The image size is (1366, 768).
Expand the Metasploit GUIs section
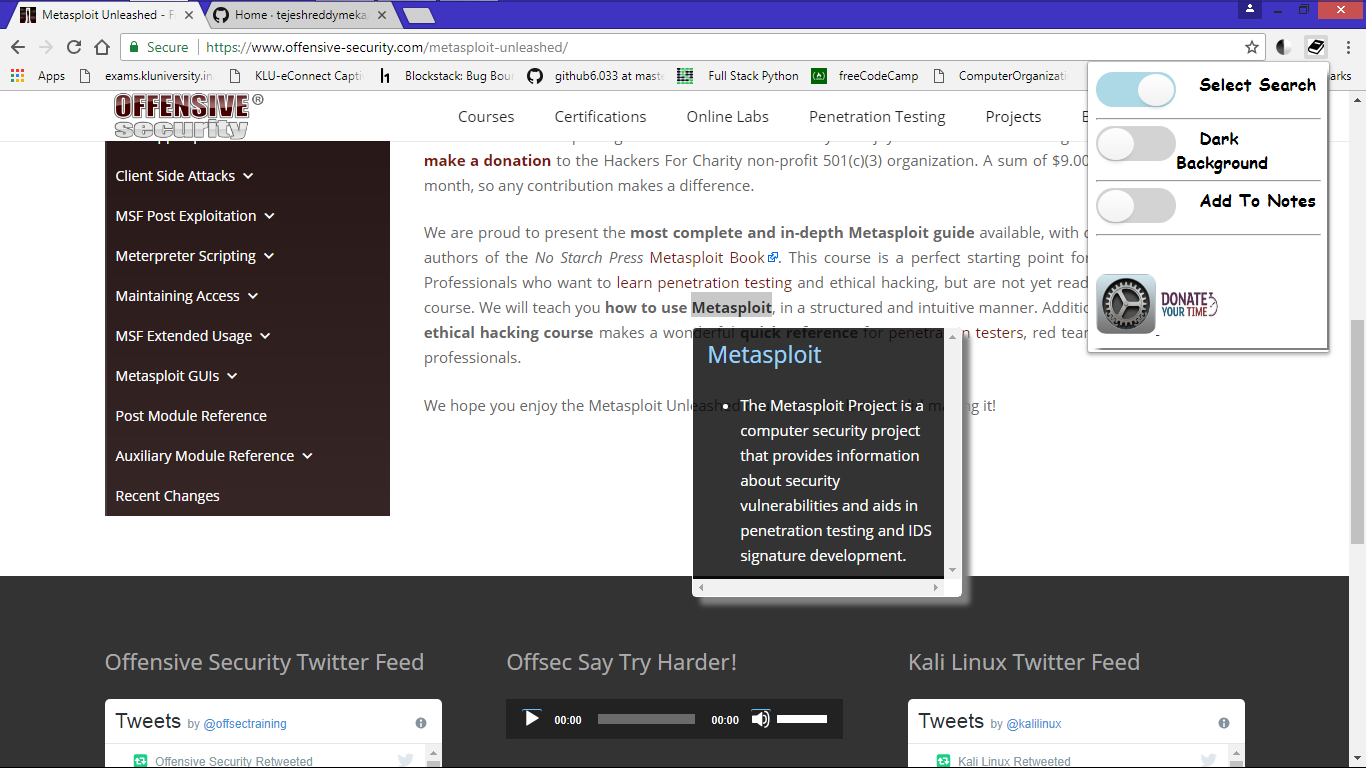[176, 376]
